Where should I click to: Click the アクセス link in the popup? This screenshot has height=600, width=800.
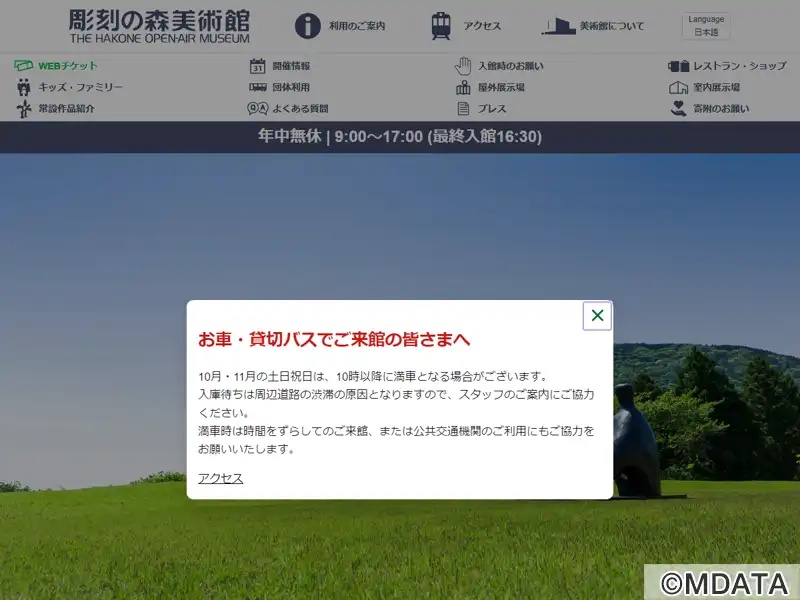pyautogui.click(x=220, y=478)
